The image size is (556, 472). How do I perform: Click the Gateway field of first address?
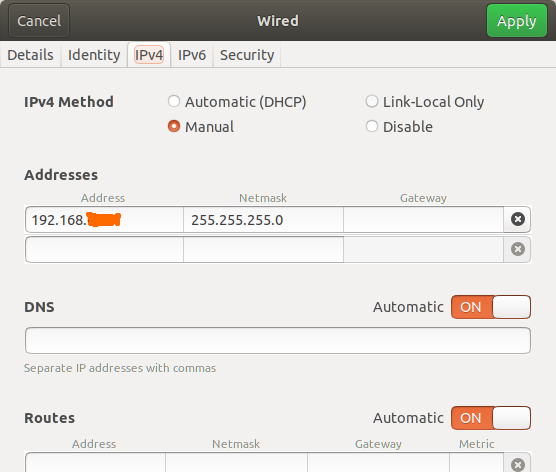423,220
